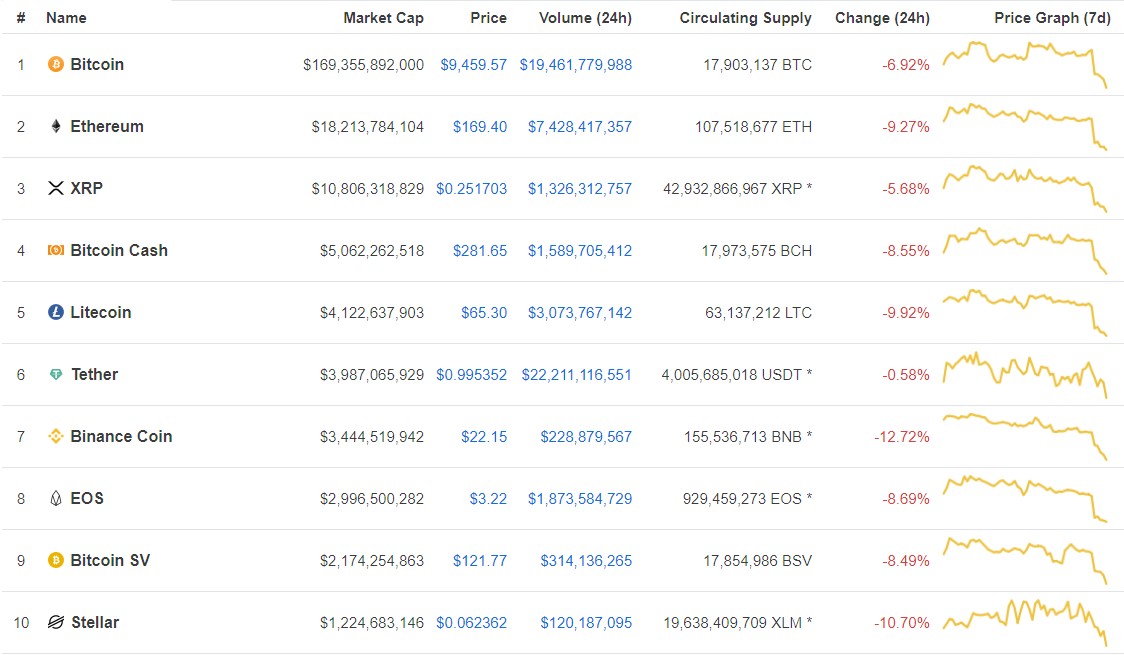
Task: Open the XRP name link
Action: click(x=86, y=188)
